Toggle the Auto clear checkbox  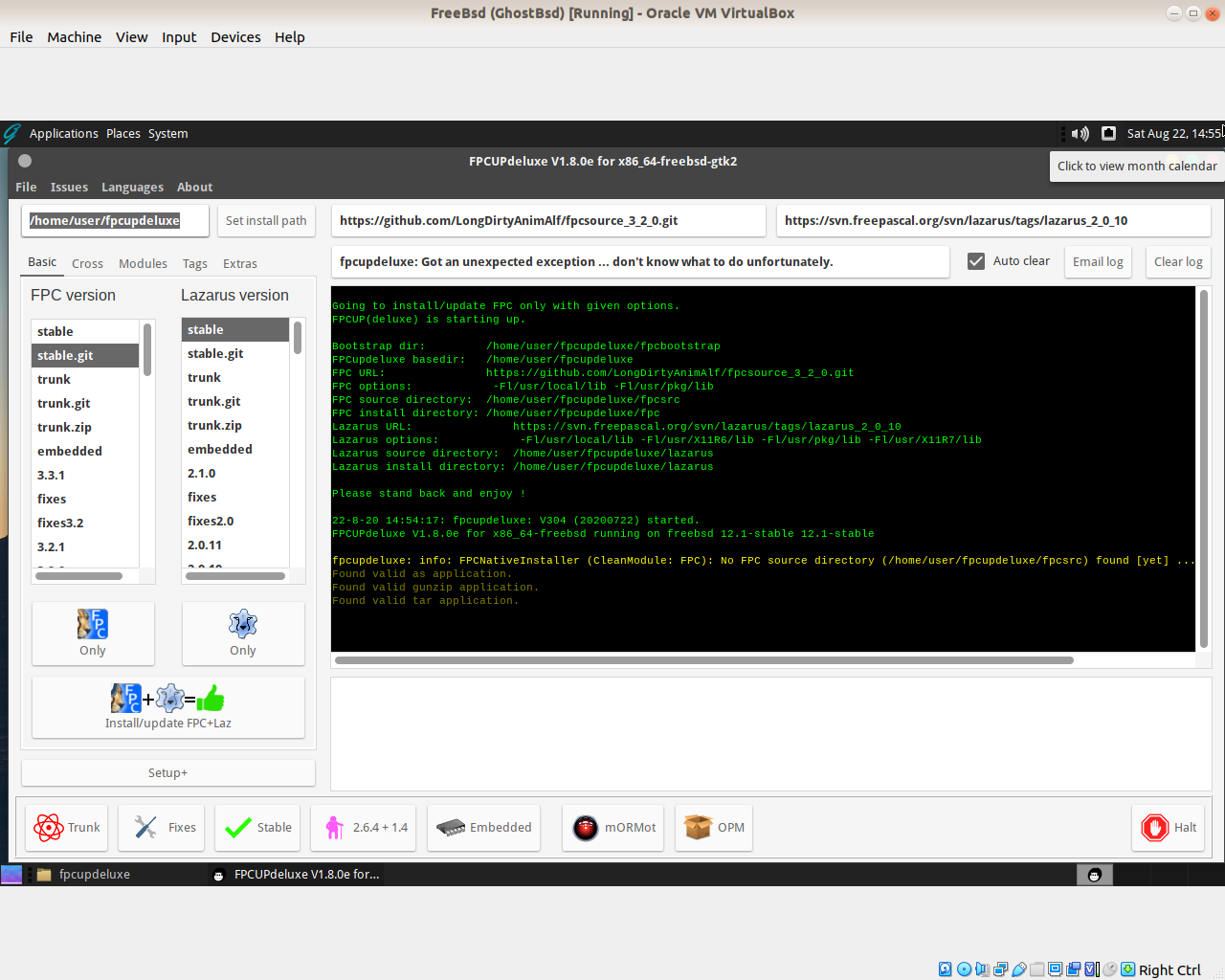click(976, 261)
